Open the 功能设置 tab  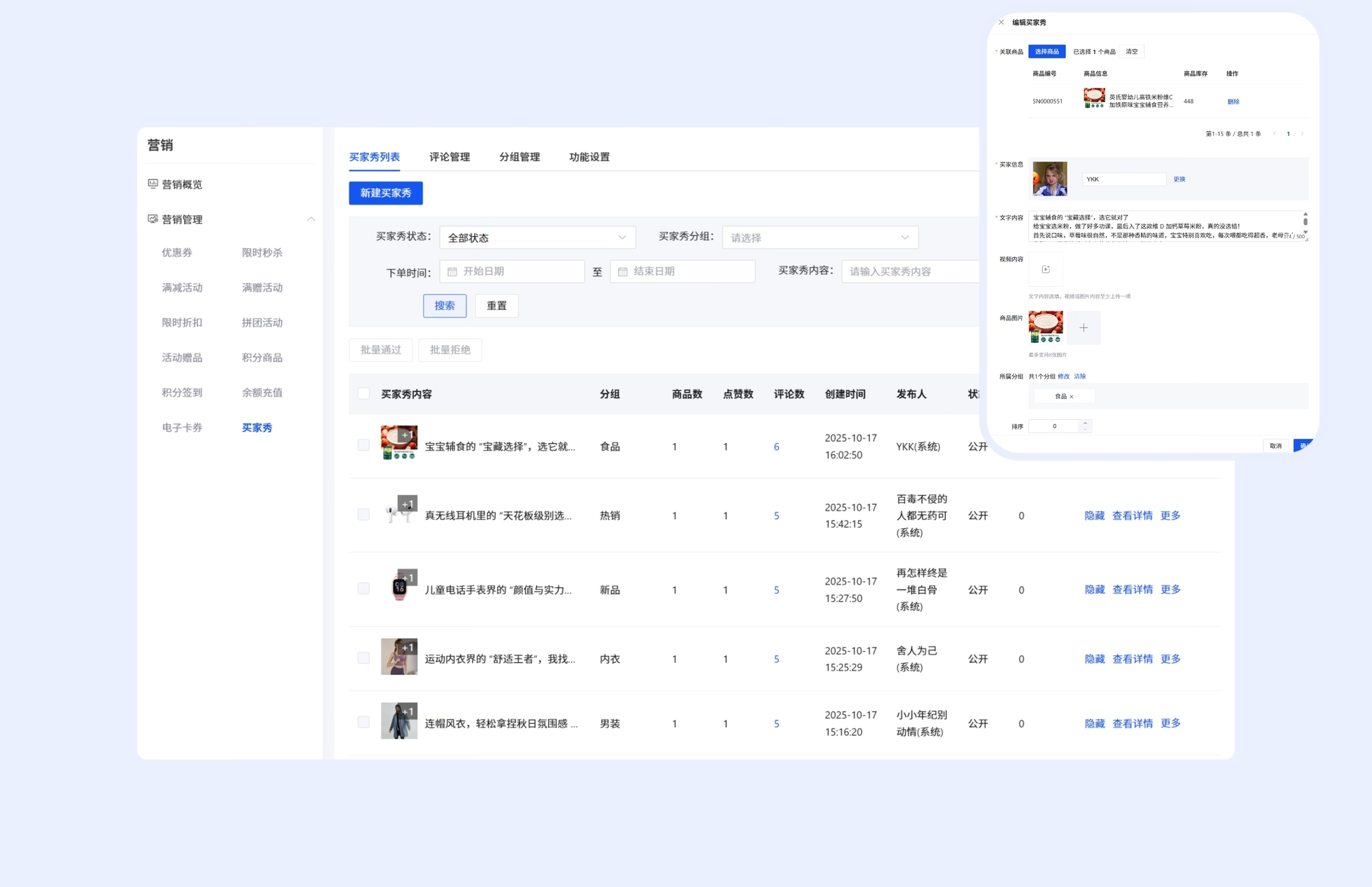[589, 157]
